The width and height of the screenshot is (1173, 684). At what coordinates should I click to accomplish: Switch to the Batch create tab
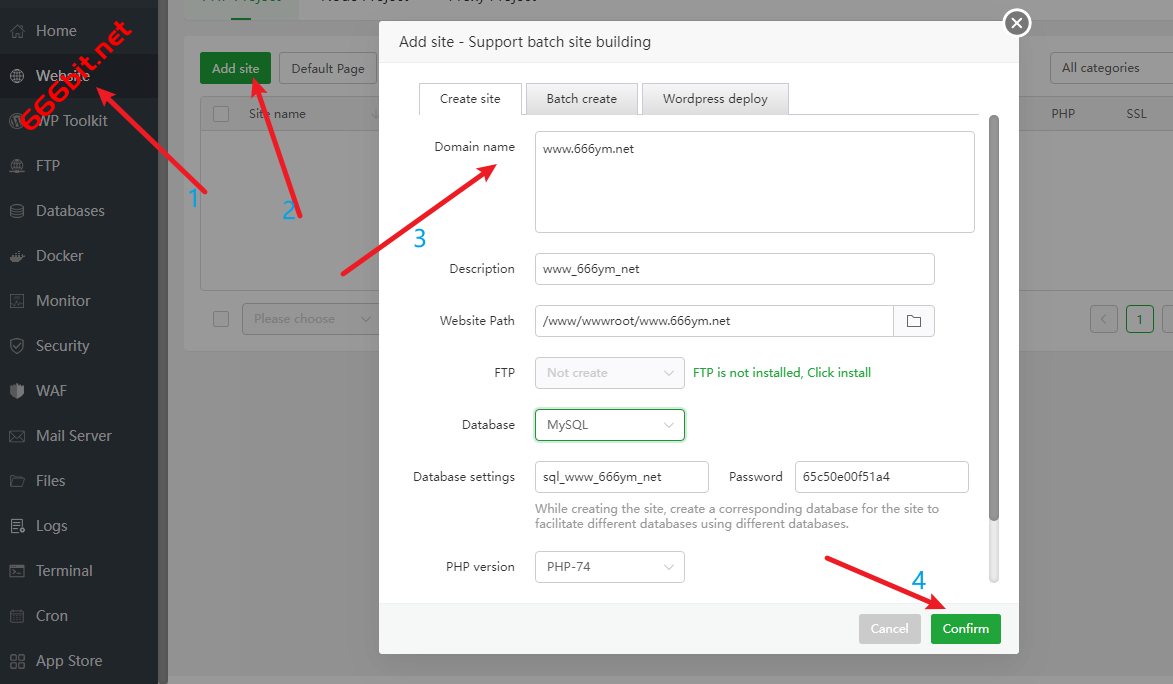tap(581, 99)
